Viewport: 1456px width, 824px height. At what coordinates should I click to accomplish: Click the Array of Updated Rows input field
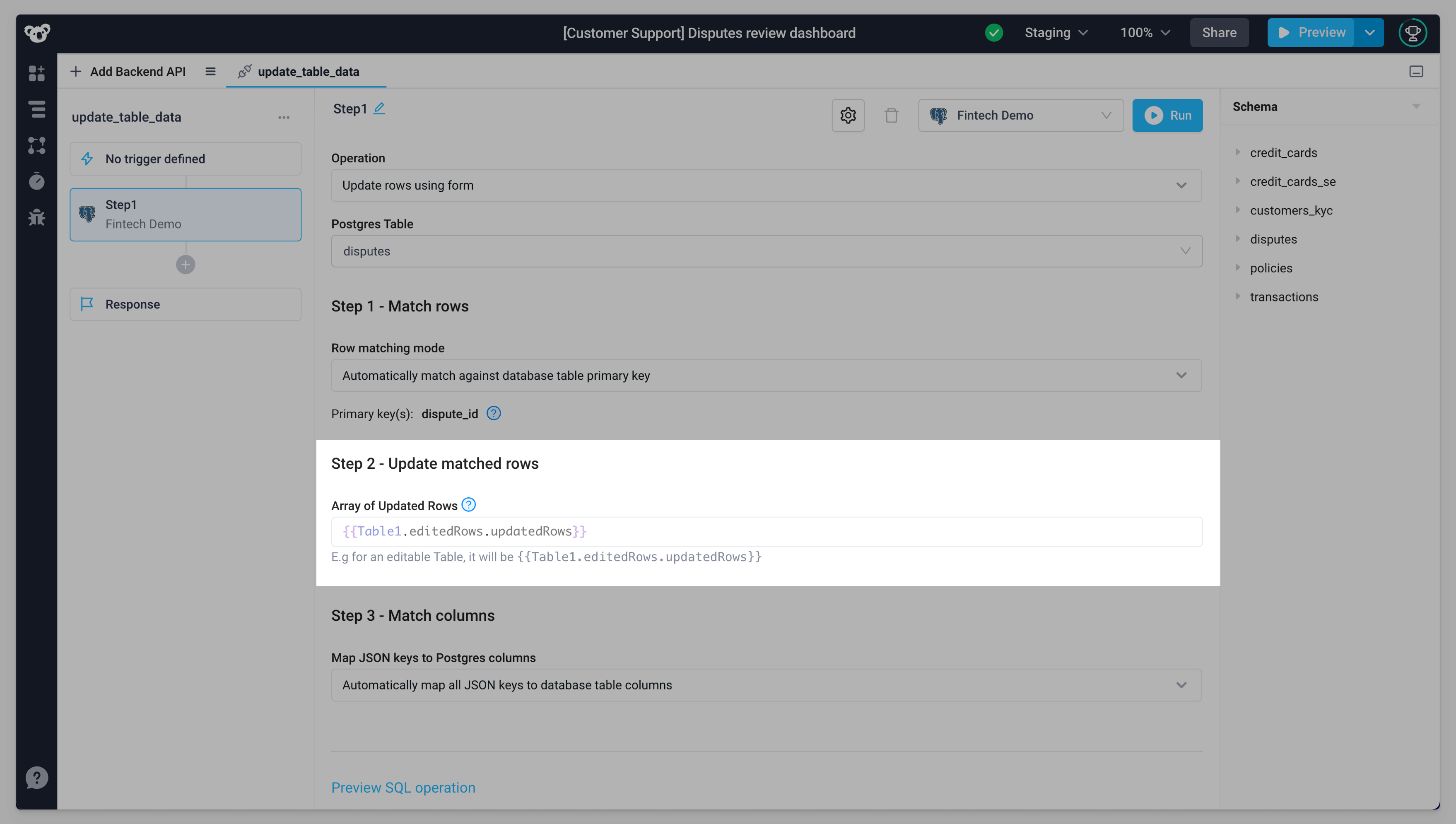tap(766, 531)
